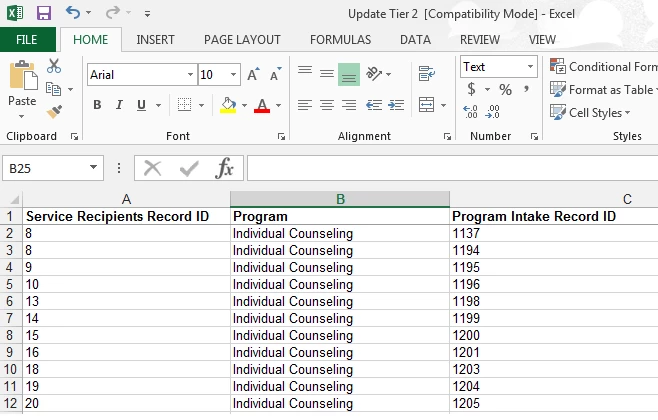
Task: Open the FORMULAS tab
Action: point(340,40)
